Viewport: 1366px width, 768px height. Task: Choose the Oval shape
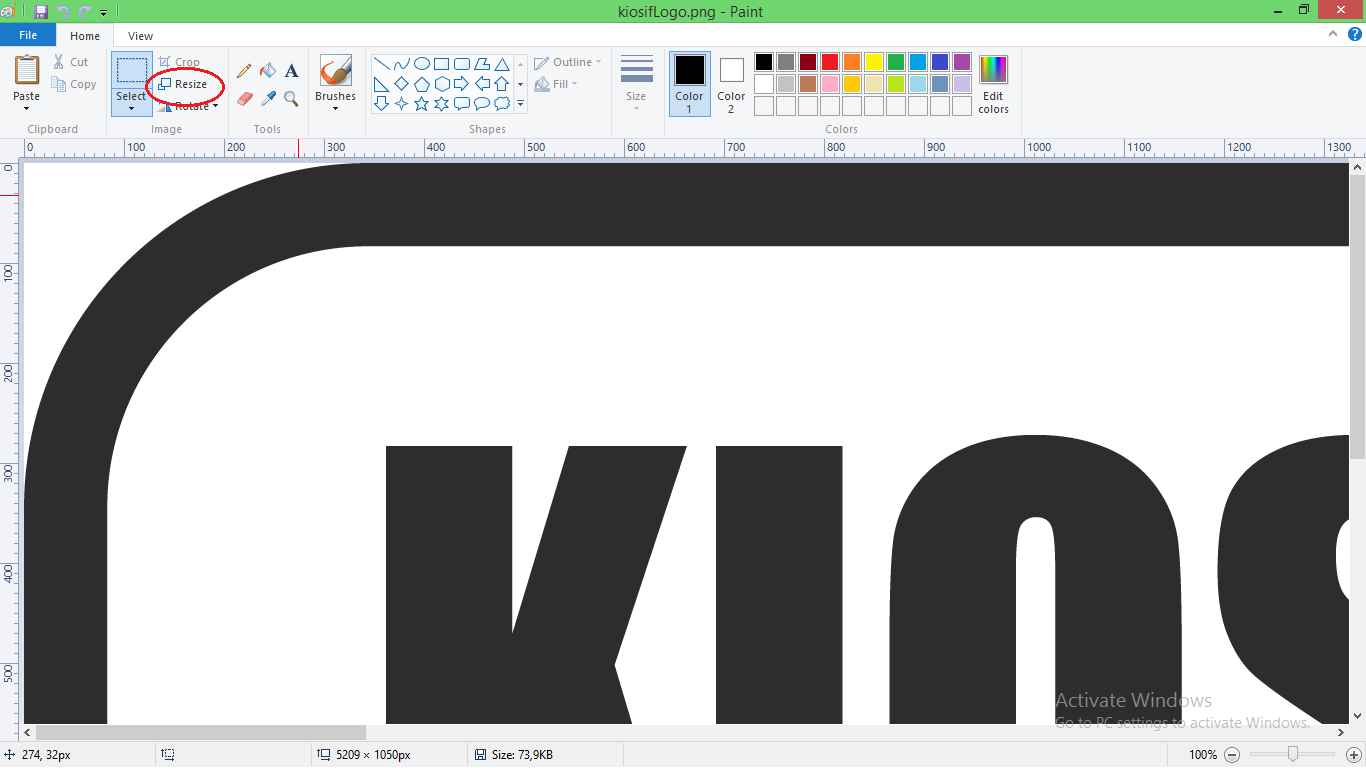coord(421,64)
